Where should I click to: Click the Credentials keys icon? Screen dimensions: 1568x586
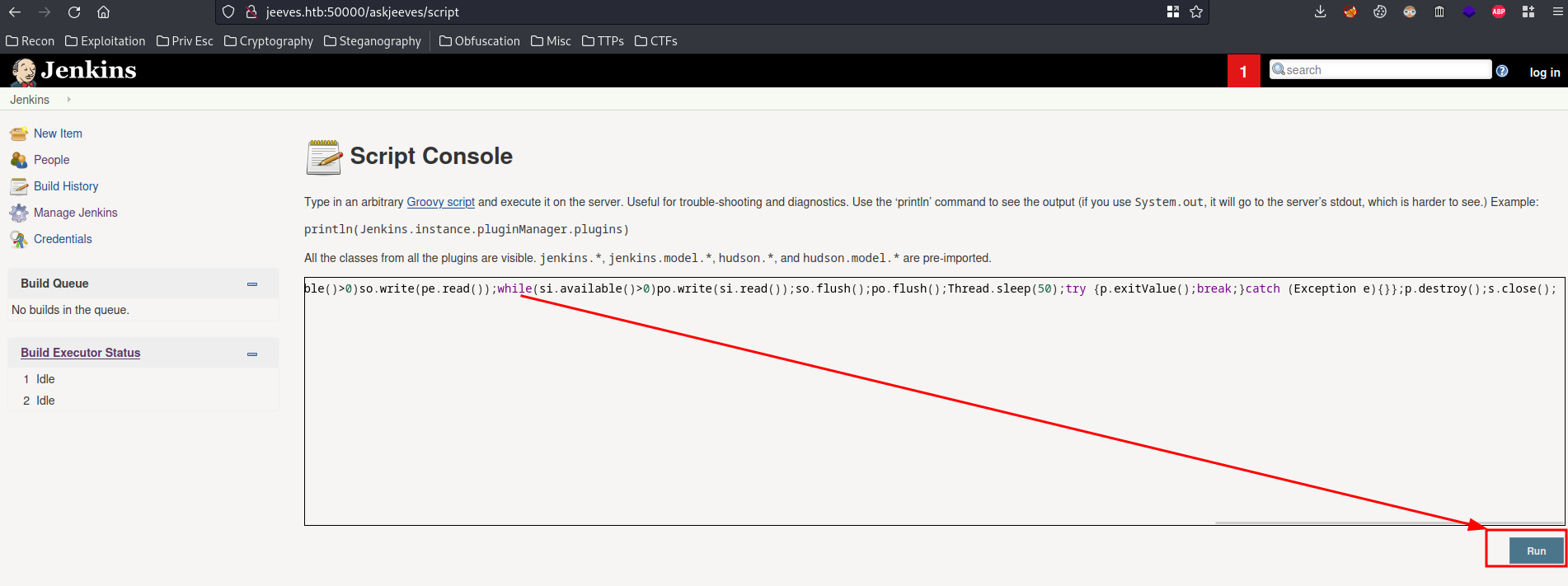[18, 239]
